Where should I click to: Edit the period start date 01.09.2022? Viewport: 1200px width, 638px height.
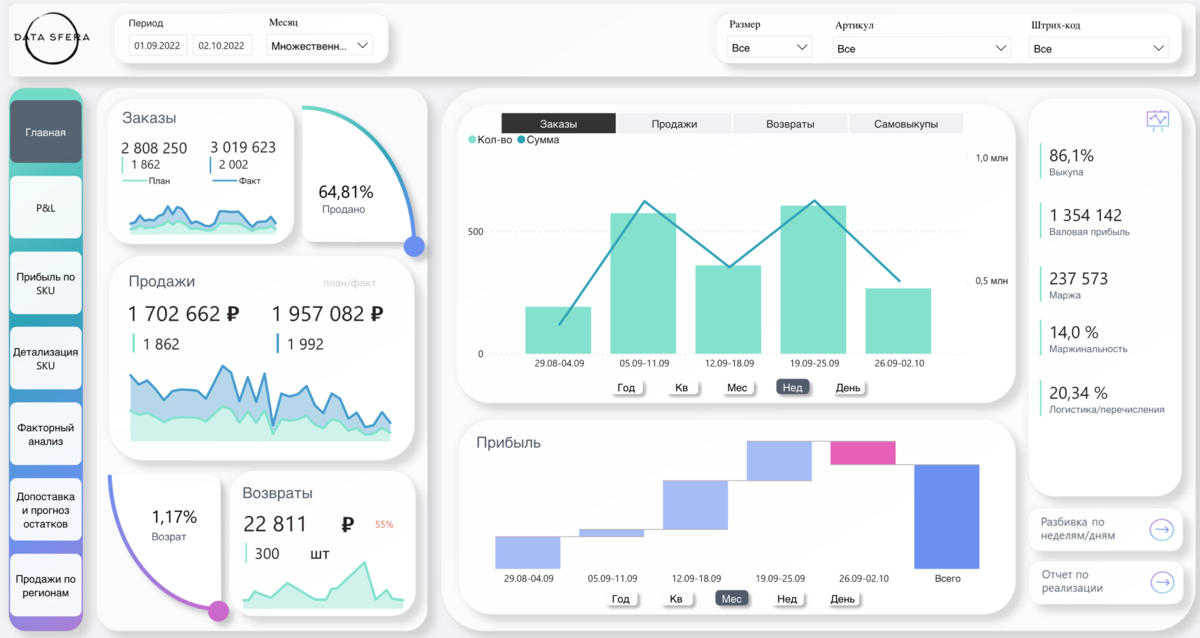point(159,45)
